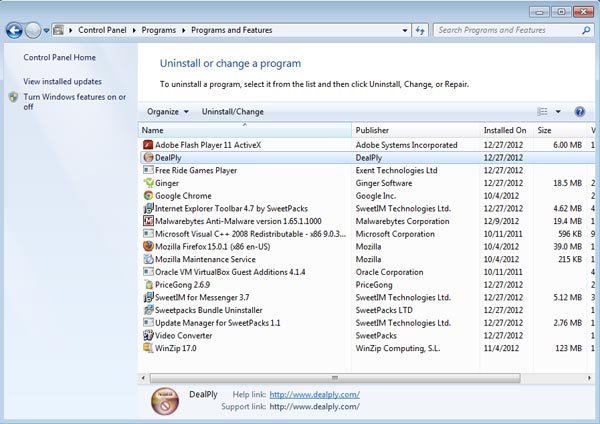Click the Uninstall/Change button
The width and height of the screenshot is (600, 424).
(x=233, y=112)
